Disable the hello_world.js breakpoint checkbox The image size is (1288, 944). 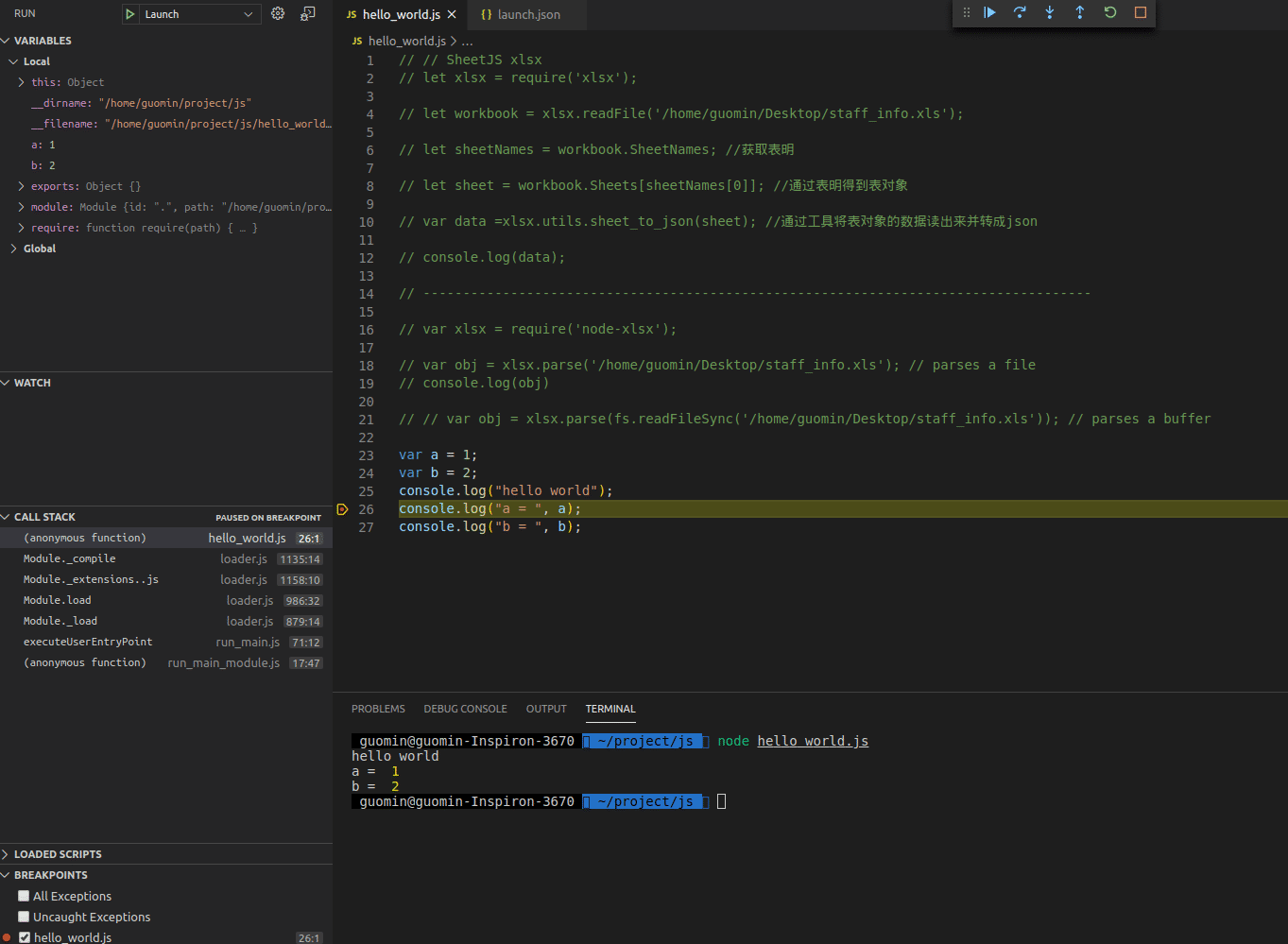pos(23,936)
